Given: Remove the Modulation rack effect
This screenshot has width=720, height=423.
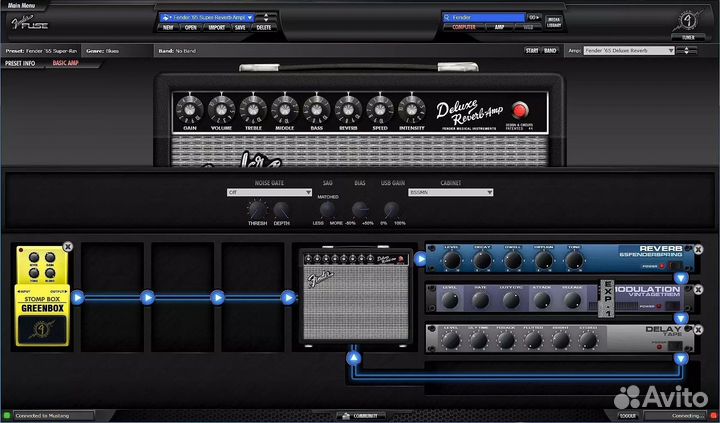Looking at the screenshot, I should (x=698, y=290).
